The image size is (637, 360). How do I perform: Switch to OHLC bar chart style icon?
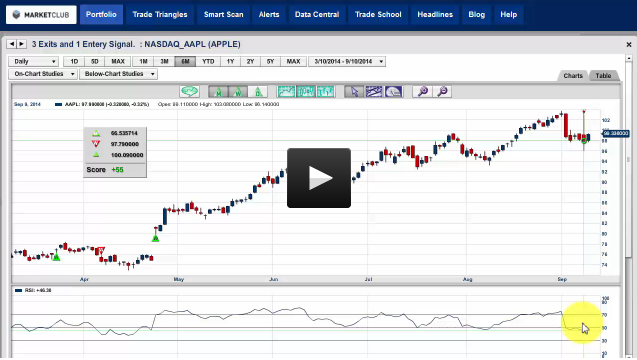326,91
